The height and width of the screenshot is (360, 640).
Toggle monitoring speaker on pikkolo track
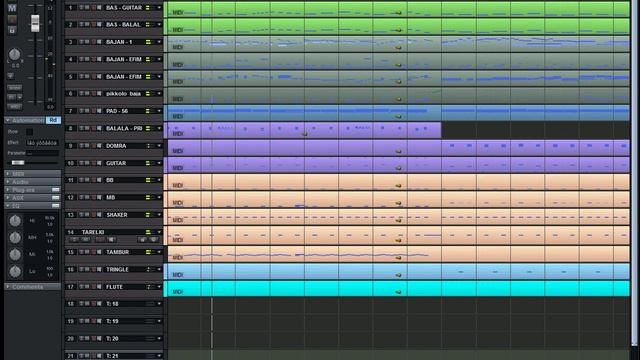(x=99, y=93)
